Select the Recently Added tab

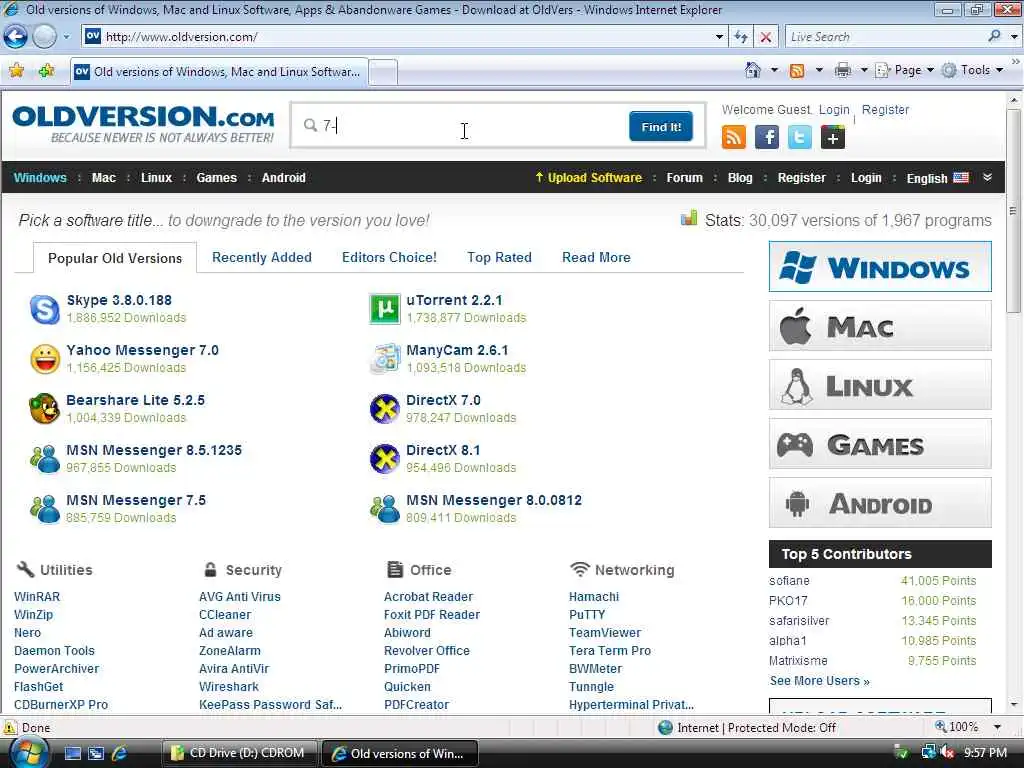[262, 257]
